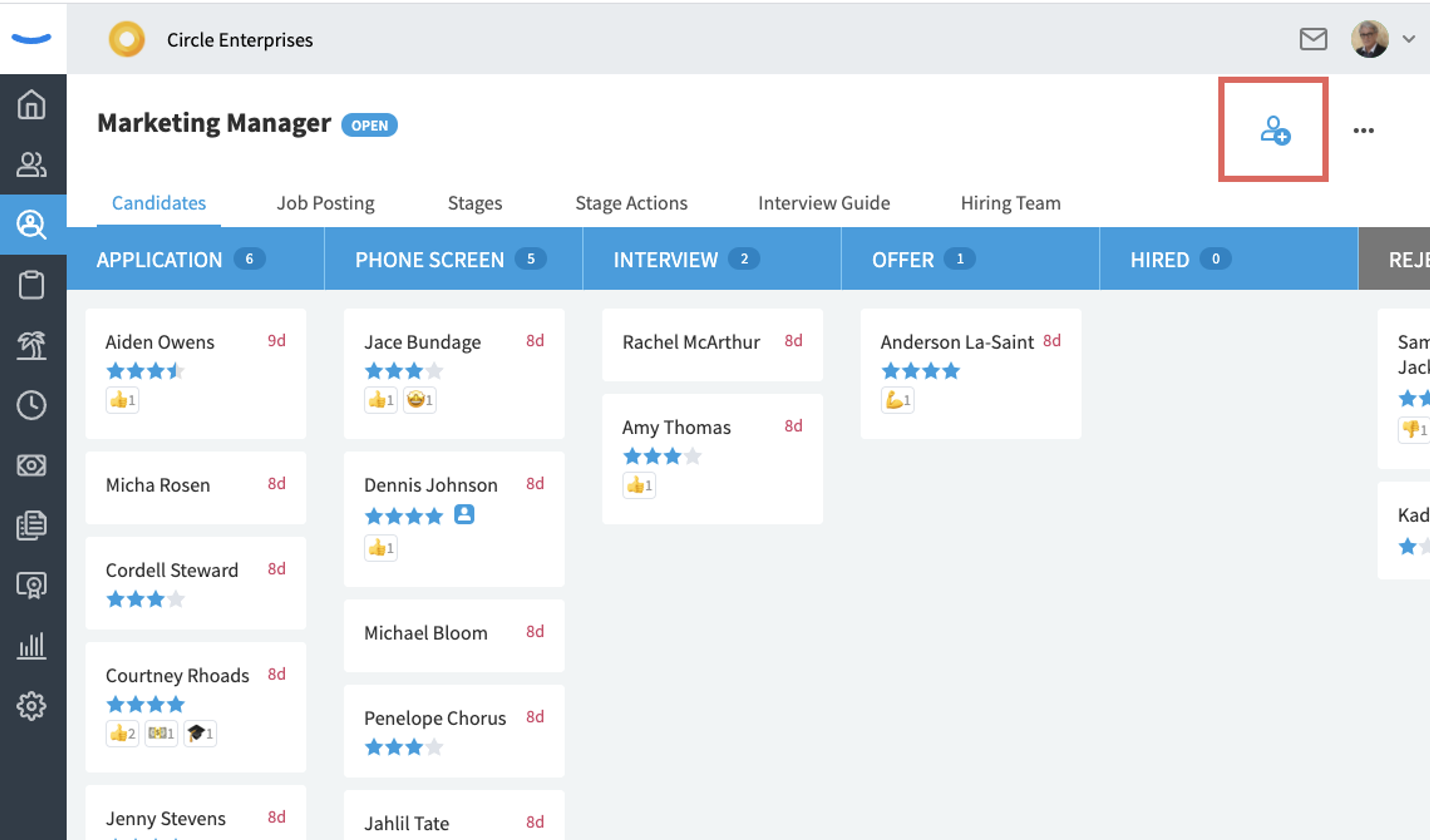
Task: Switch to the Candidates tab
Action: 159,203
